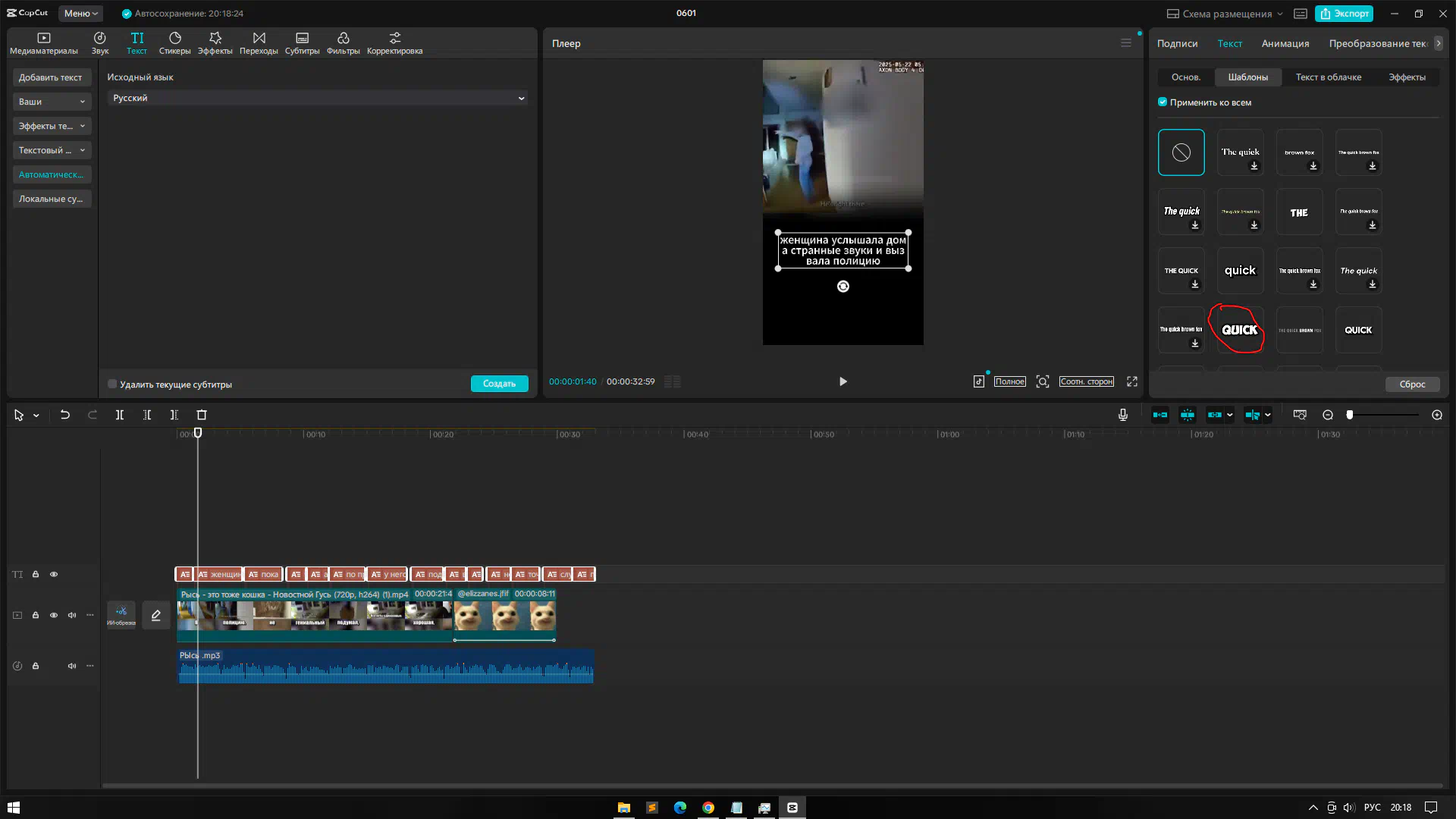1456x819 pixels.
Task: Click the Экспорт button
Action: [x=1345, y=13]
